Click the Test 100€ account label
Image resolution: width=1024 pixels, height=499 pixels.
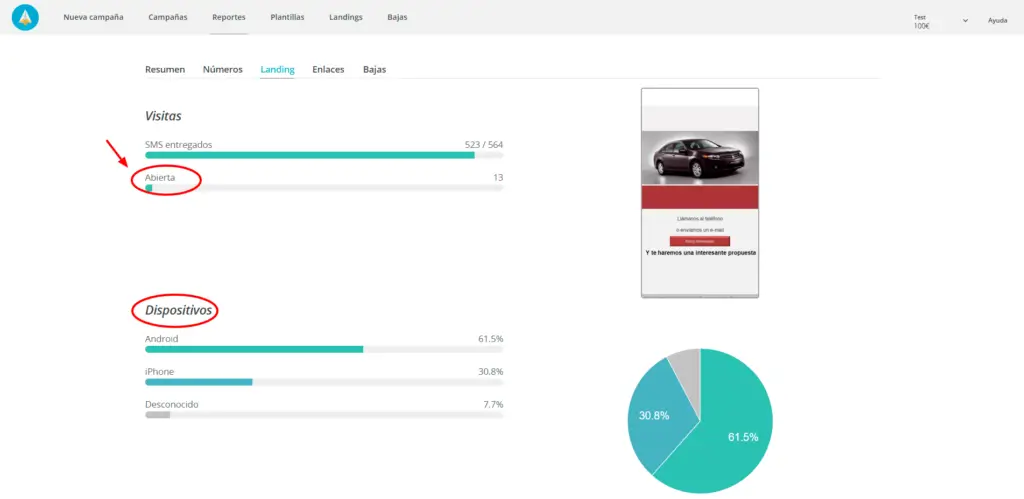pos(922,21)
